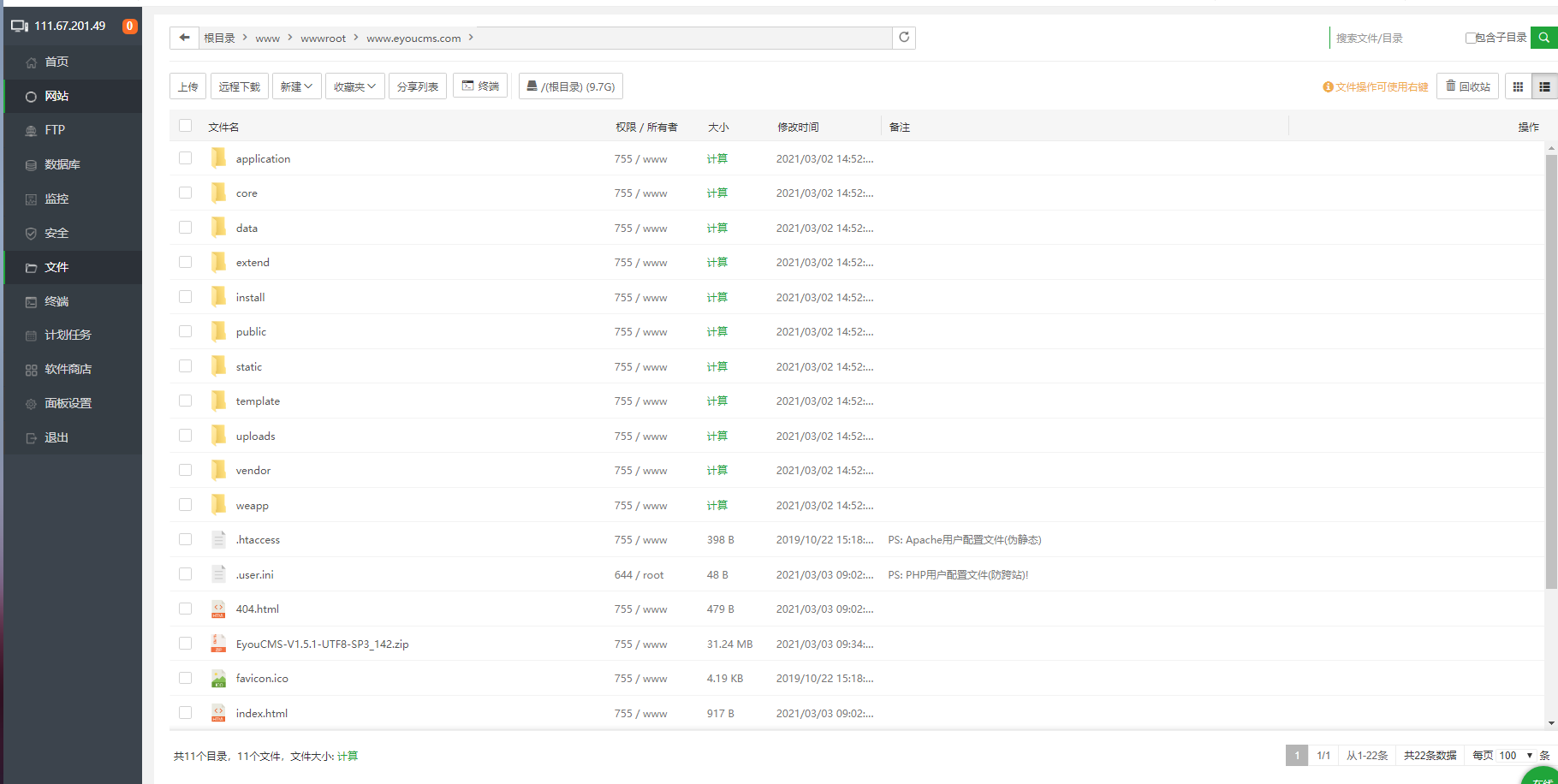The image size is (1558, 784).
Task: Click the EyouCMS zip file icon
Action: 219,644
